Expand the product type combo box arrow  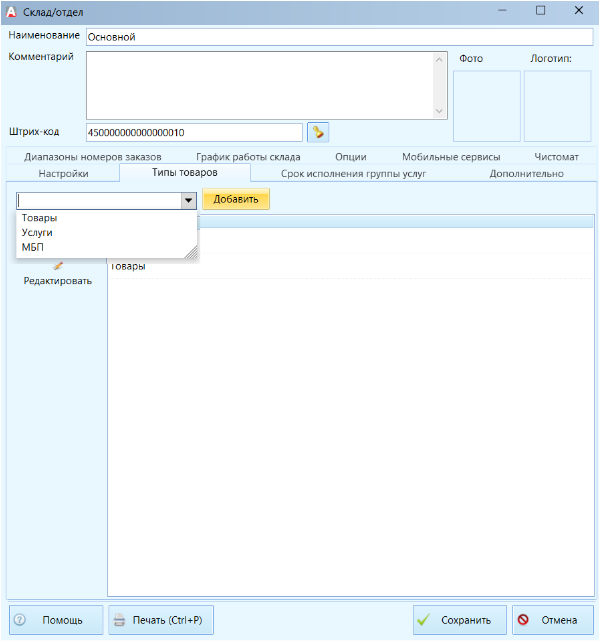189,200
